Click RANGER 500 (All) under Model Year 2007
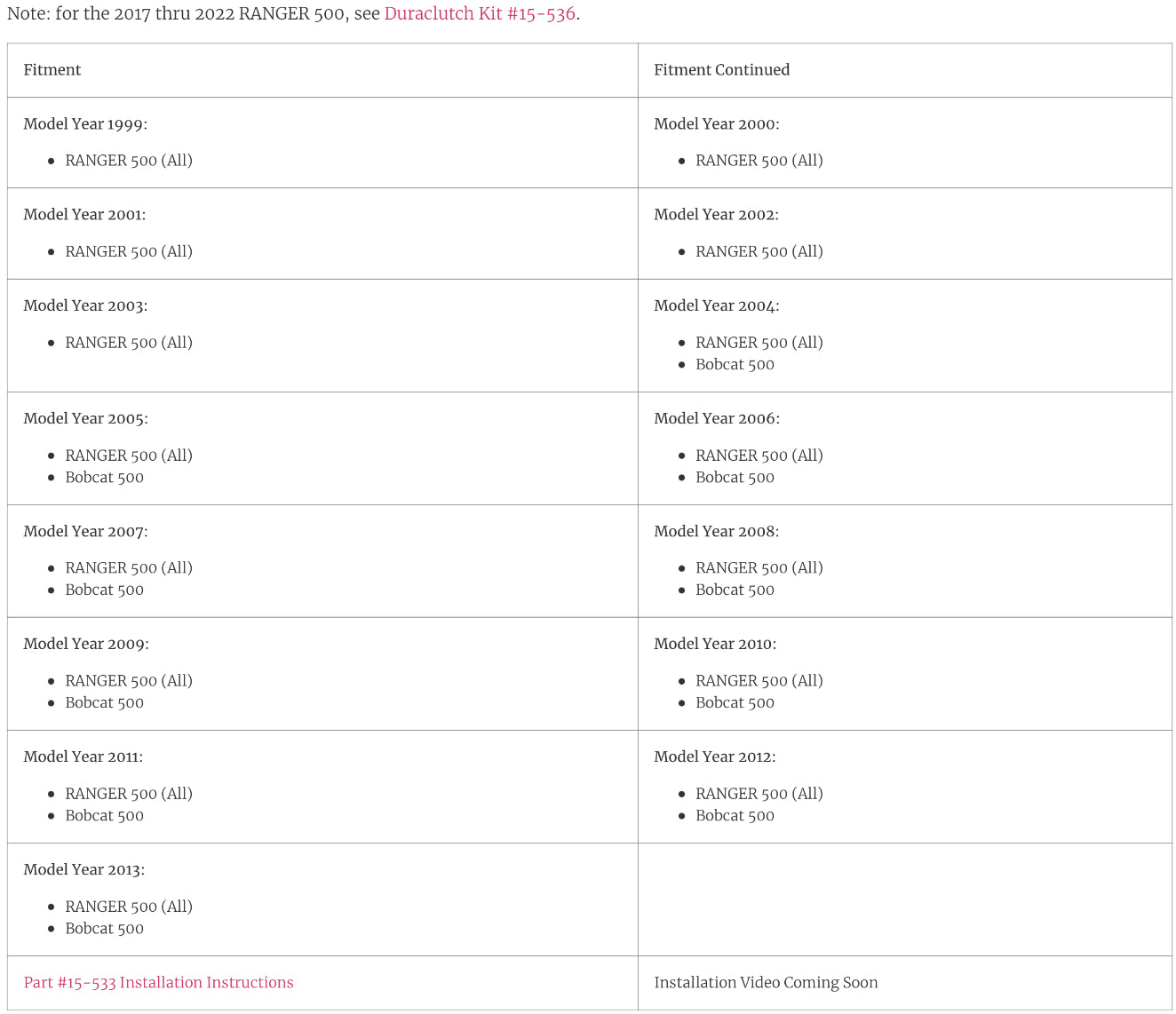The height and width of the screenshot is (1014, 1176). click(x=129, y=567)
